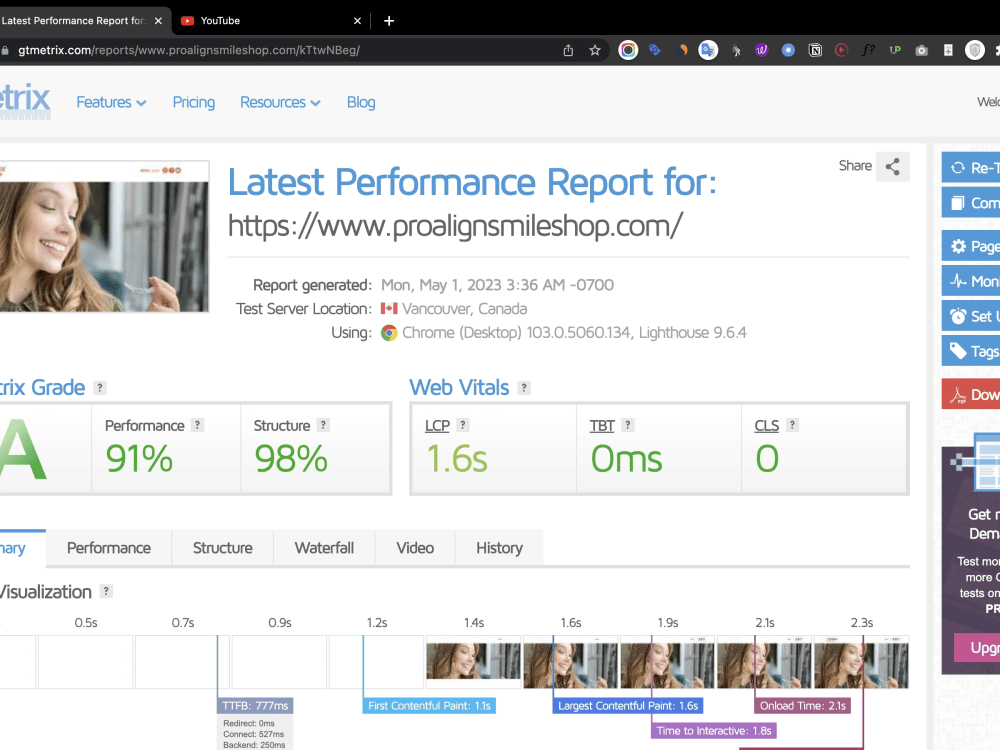Image resolution: width=1000 pixels, height=750 pixels.
Task: Open help icon beside CLS
Action: pos(792,425)
